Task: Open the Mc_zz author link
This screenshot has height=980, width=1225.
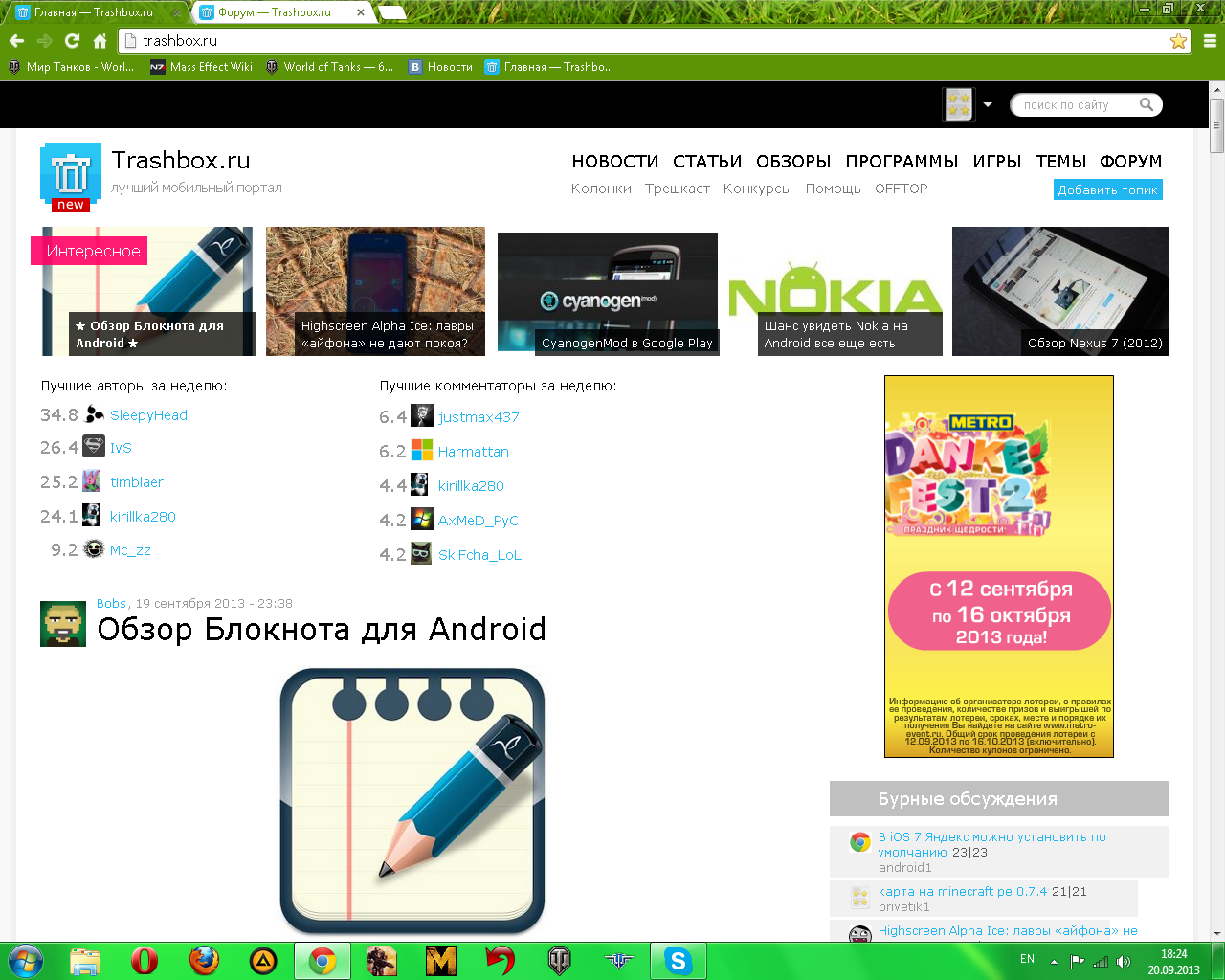Action: pos(130,550)
